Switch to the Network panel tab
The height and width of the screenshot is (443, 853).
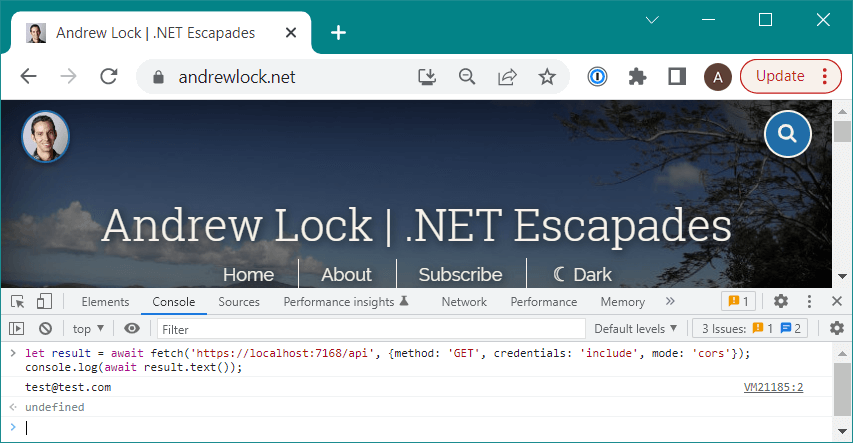click(x=464, y=302)
